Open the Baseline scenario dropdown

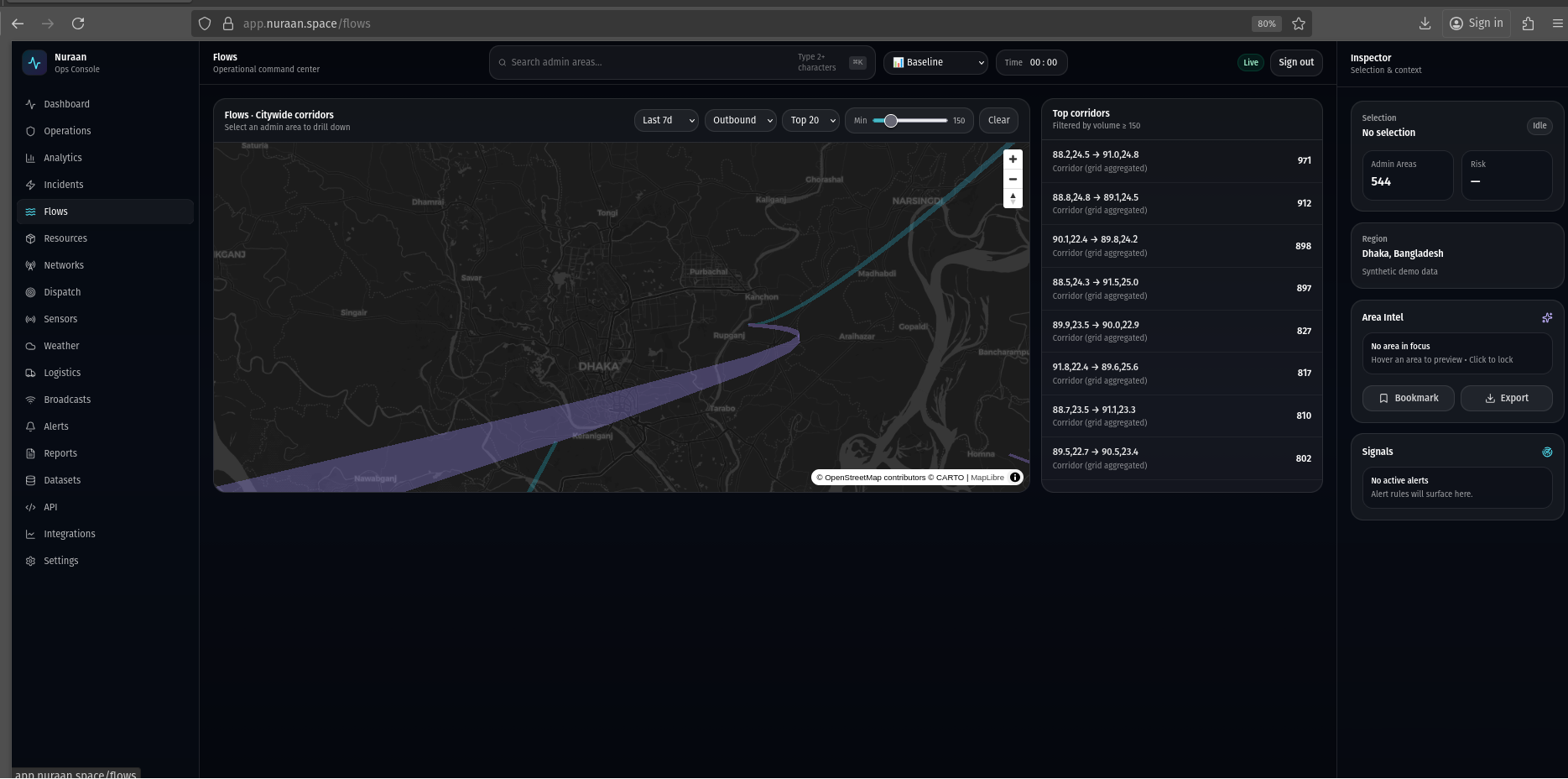pyautogui.click(x=935, y=63)
